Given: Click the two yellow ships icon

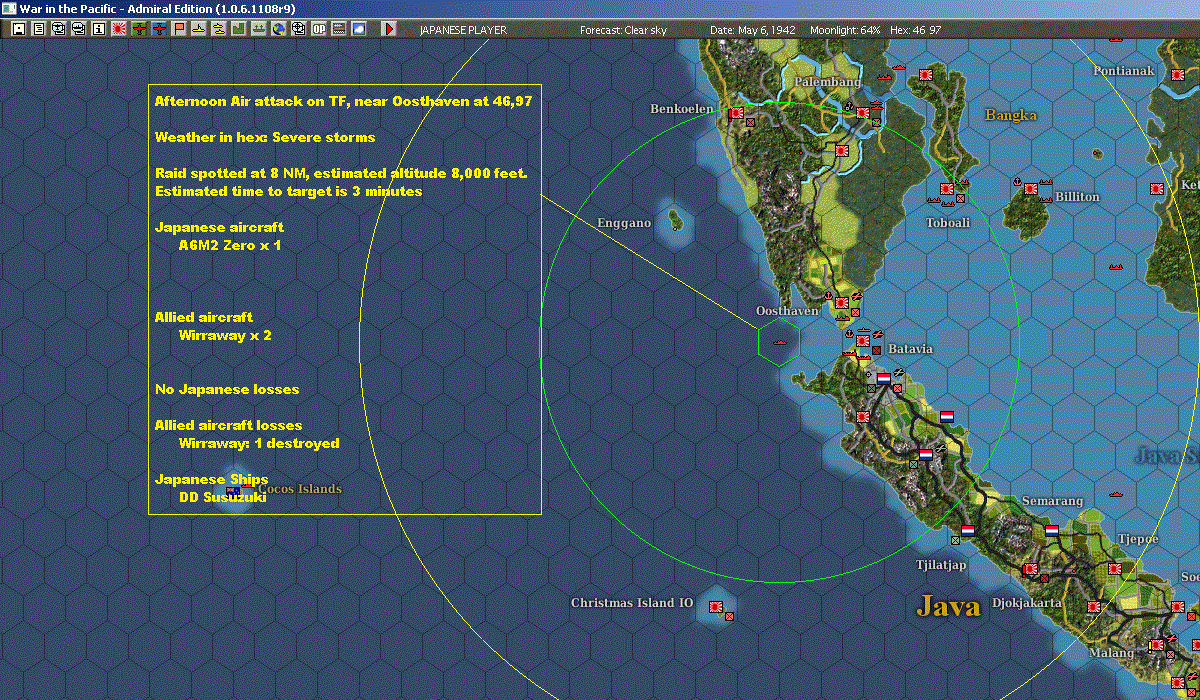Looking at the screenshot, I should coord(219,29).
